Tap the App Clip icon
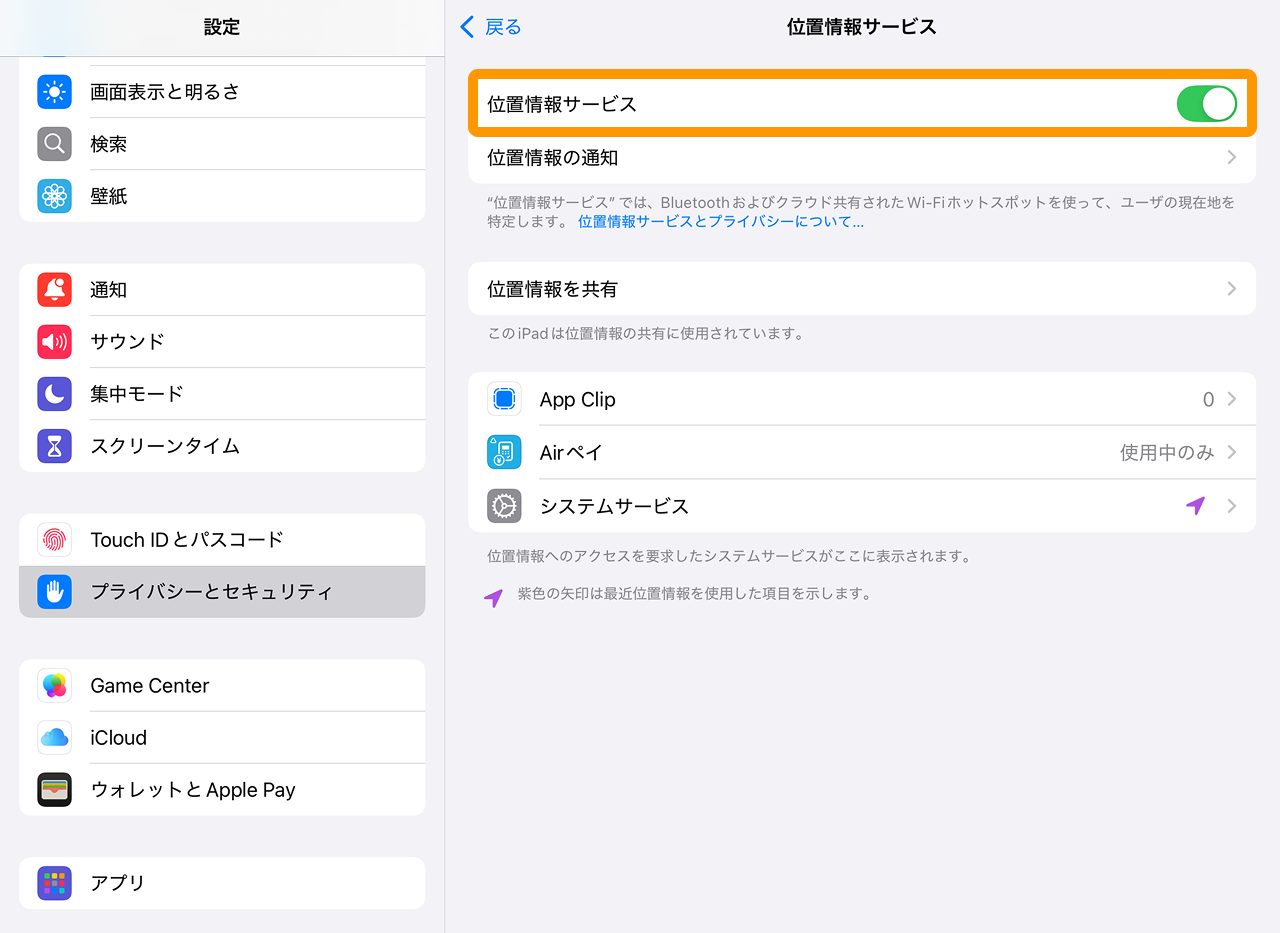Image resolution: width=1280 pixels, height=933 pixels. [504, 400]
